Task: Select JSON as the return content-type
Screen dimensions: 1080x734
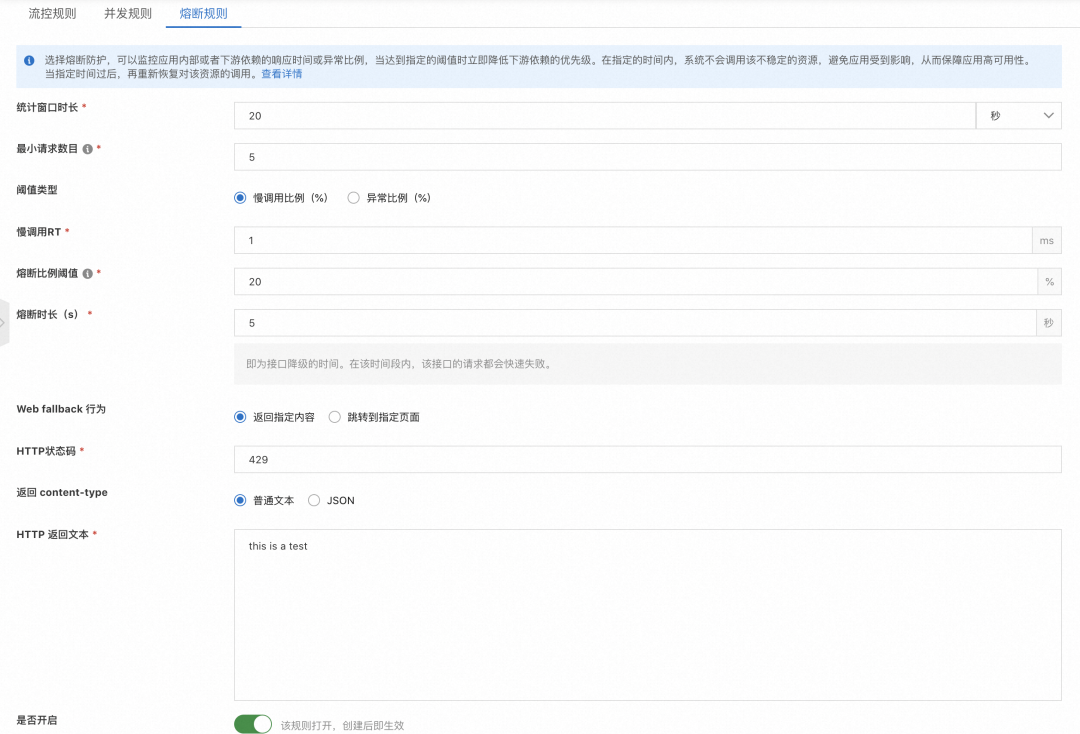Action: click(x=313, y=501)
